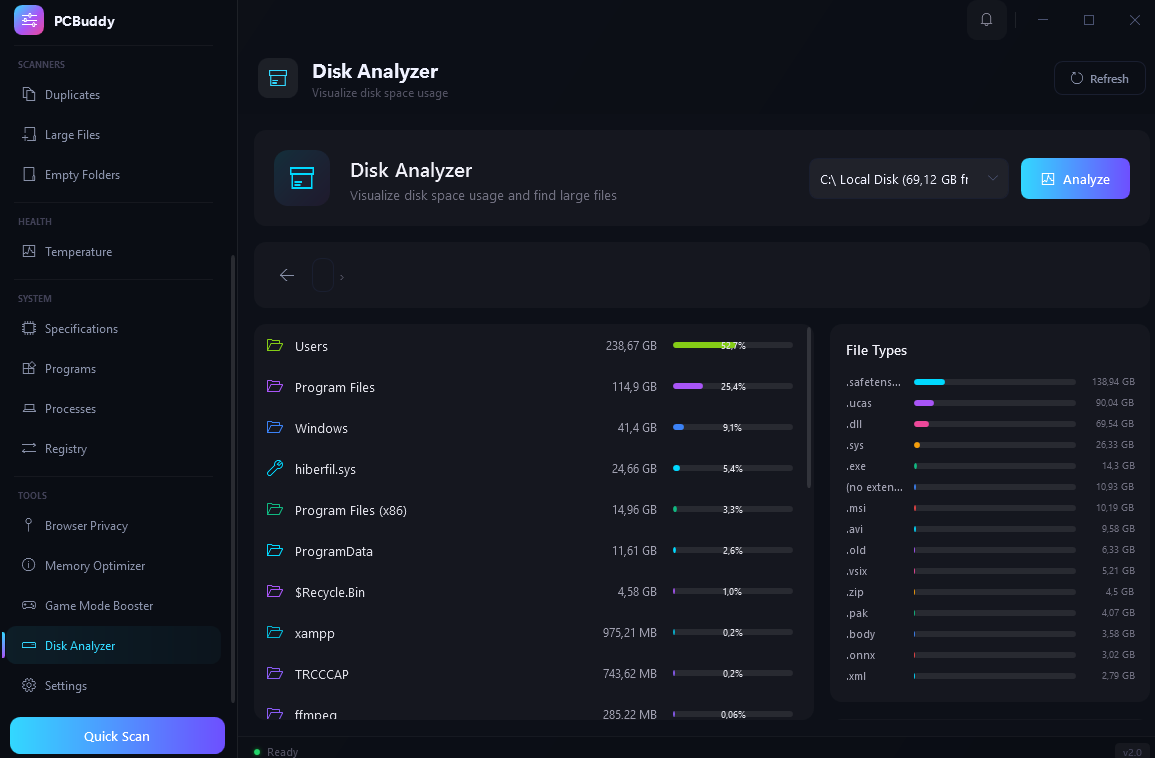Select the Large Files scanner
This screenshot has height=758, width=1155.
pos(72,134)
